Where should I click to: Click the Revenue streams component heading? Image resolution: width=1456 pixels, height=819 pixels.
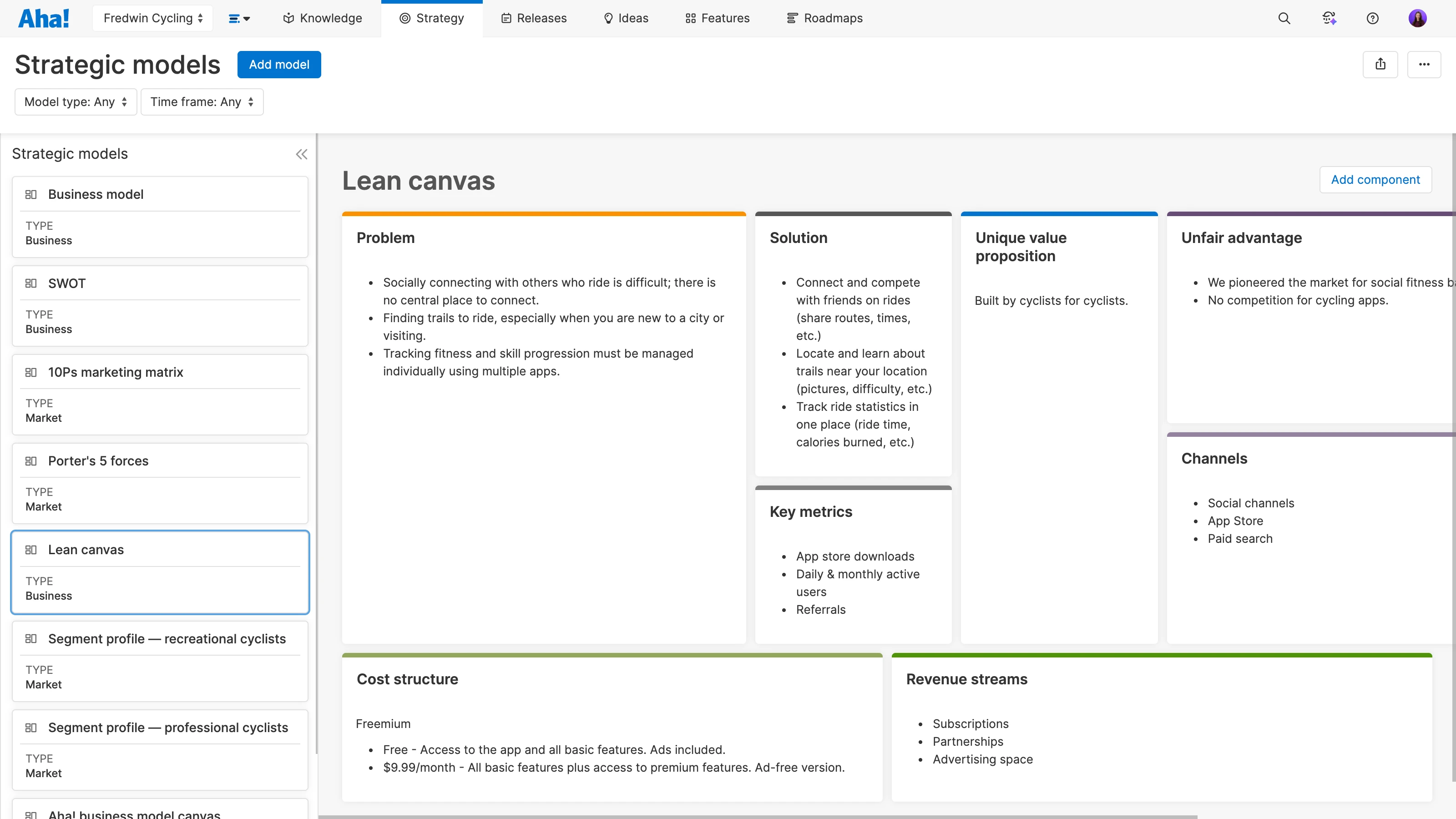[x=966, y=679]
